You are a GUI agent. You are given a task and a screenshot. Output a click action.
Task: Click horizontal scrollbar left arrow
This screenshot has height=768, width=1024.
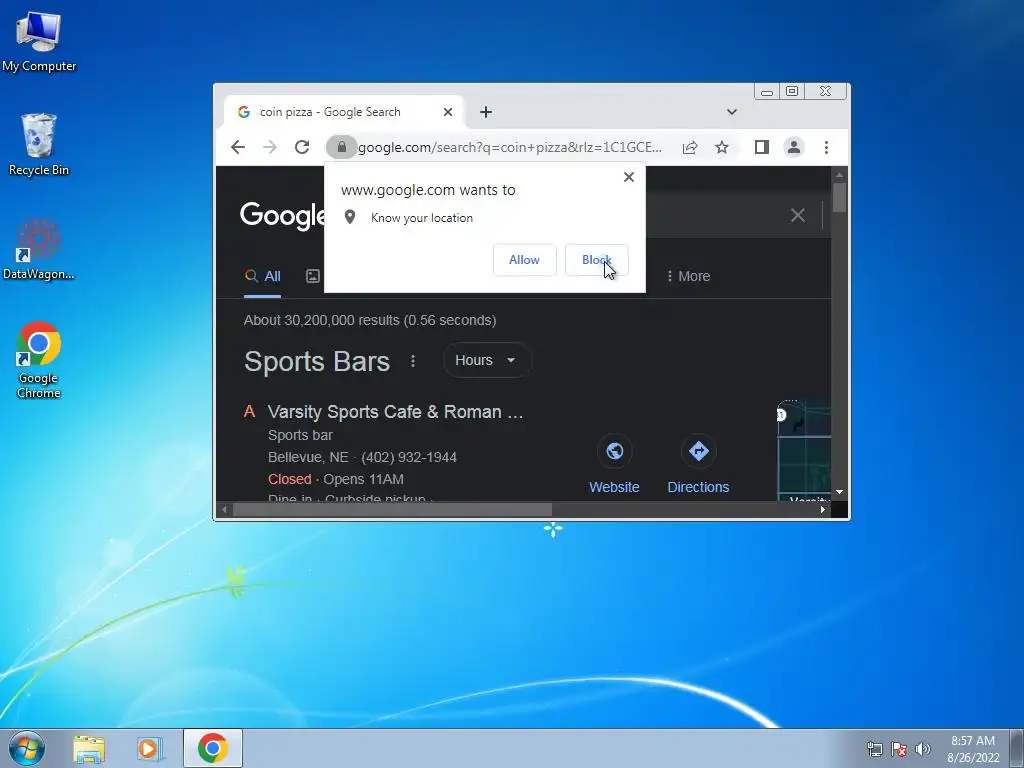click(x=224, y=509)
